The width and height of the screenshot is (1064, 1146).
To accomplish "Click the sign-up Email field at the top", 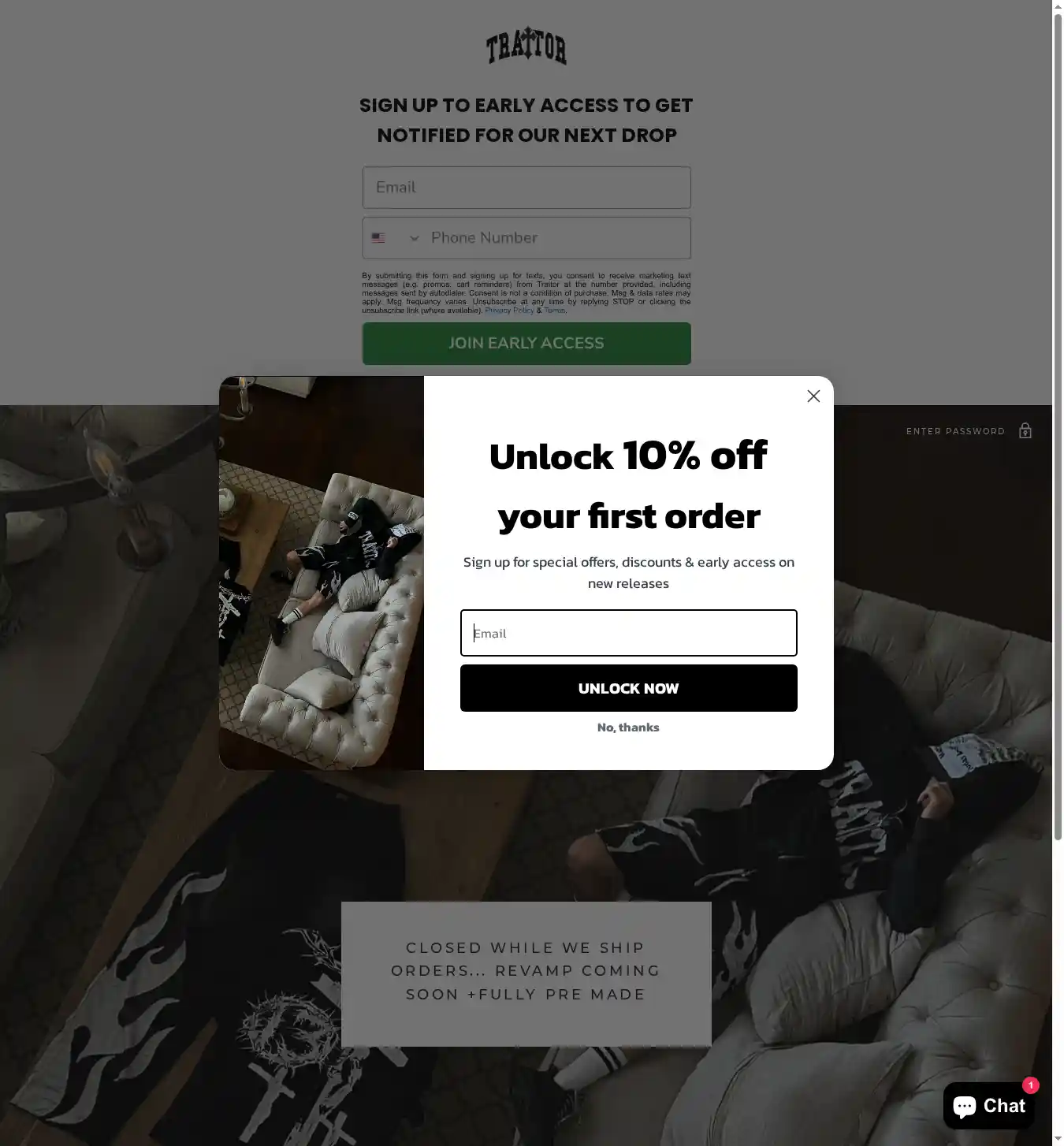I will coord(526,188).
